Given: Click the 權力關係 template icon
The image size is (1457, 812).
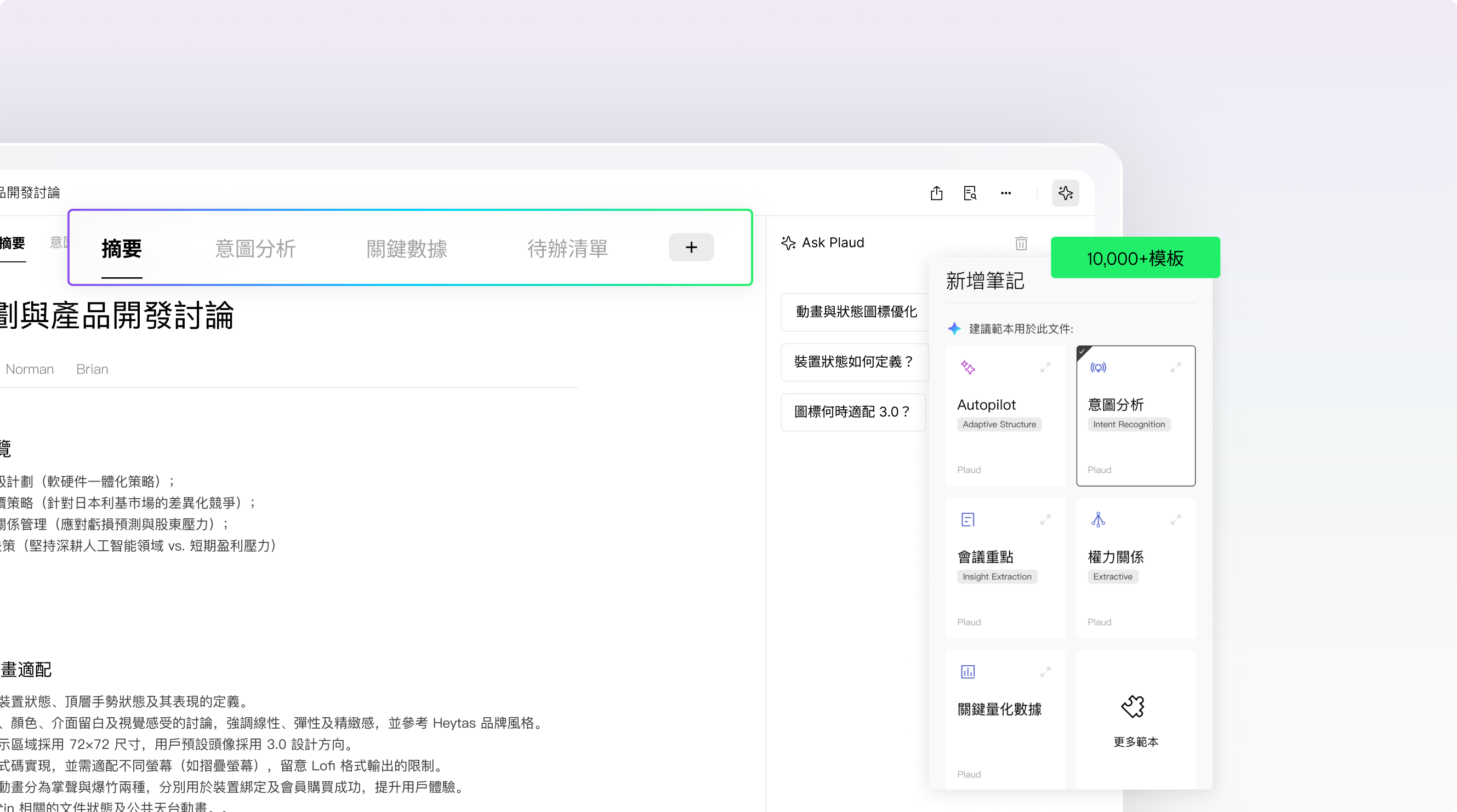Looking at the screenshot, I should pyautogui.click(x=1098, y=519).
